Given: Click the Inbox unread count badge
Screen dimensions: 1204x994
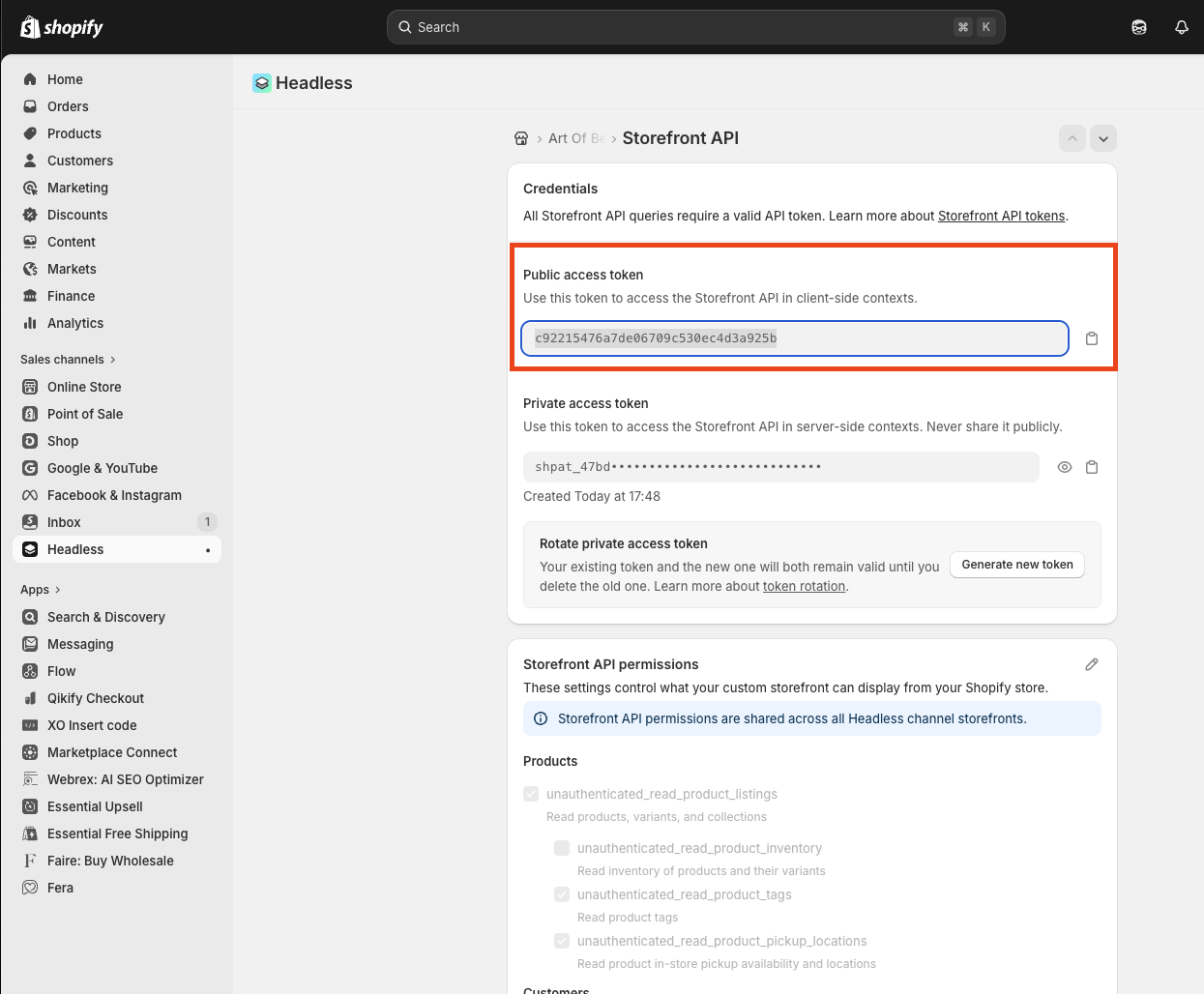Looking at the screenshot, I should [x=207, y=522].
